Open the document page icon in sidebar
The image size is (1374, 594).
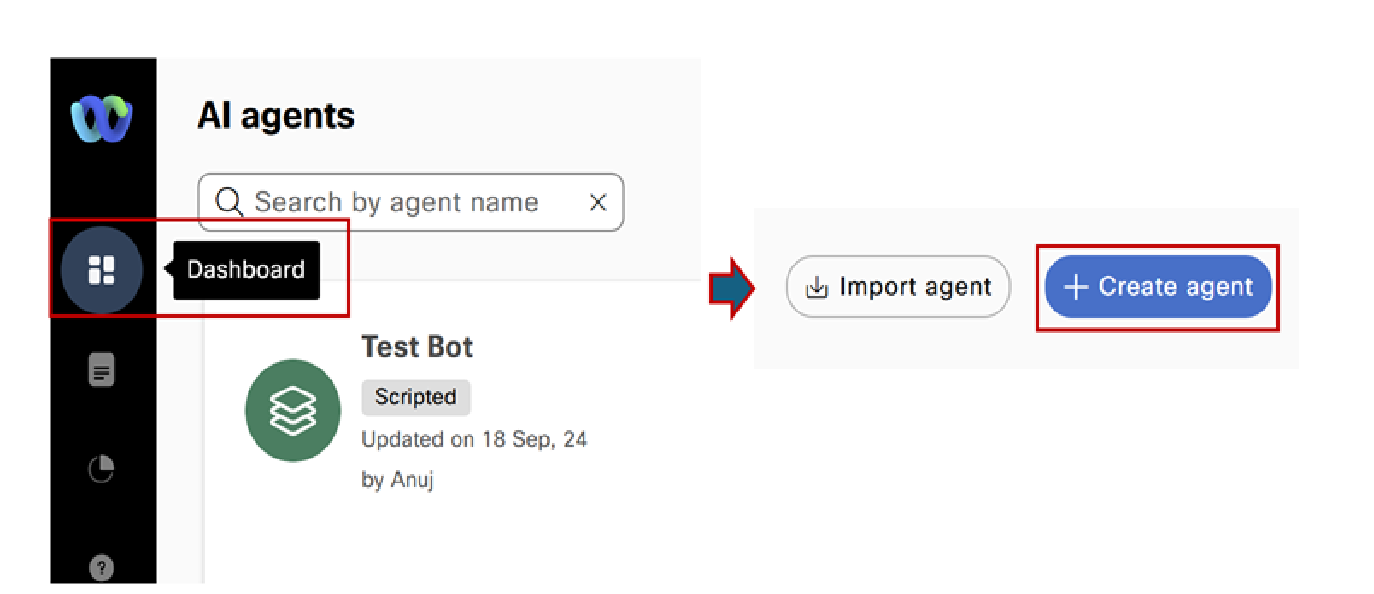click(x=102, y=372)
